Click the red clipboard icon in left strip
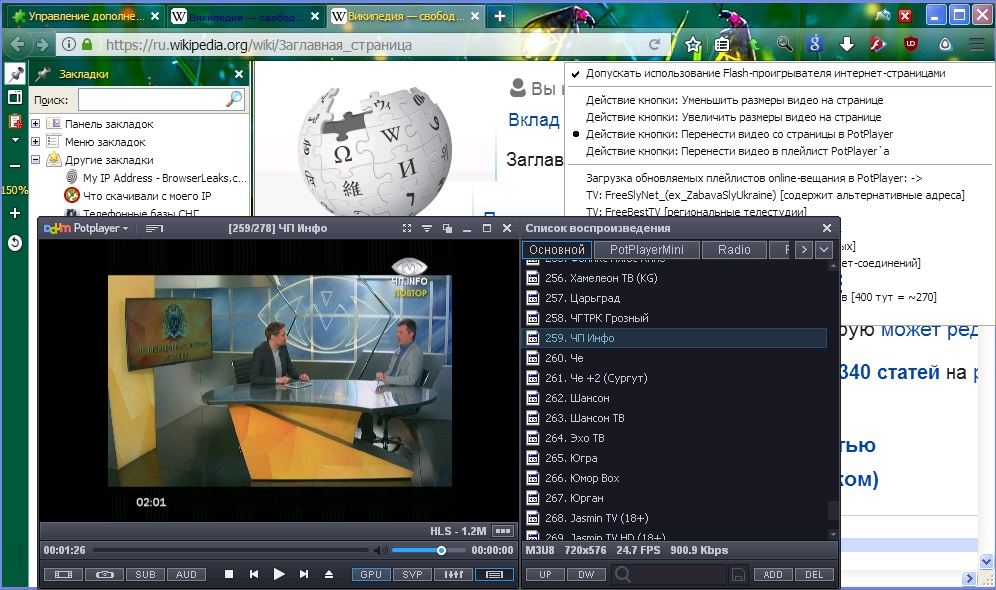 click(x=15, y=121)
